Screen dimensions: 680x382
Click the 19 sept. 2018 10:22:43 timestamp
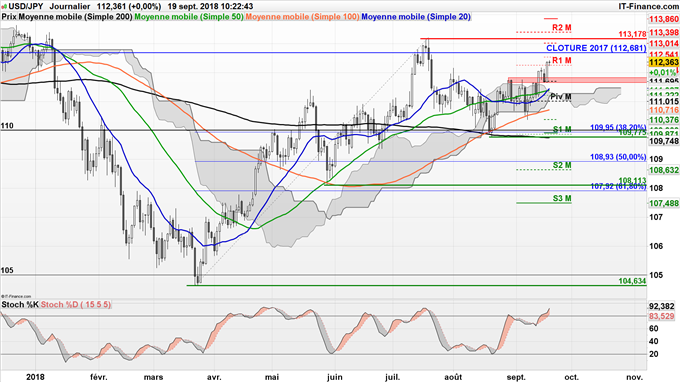pyautogui.click(x=210, y=7)
